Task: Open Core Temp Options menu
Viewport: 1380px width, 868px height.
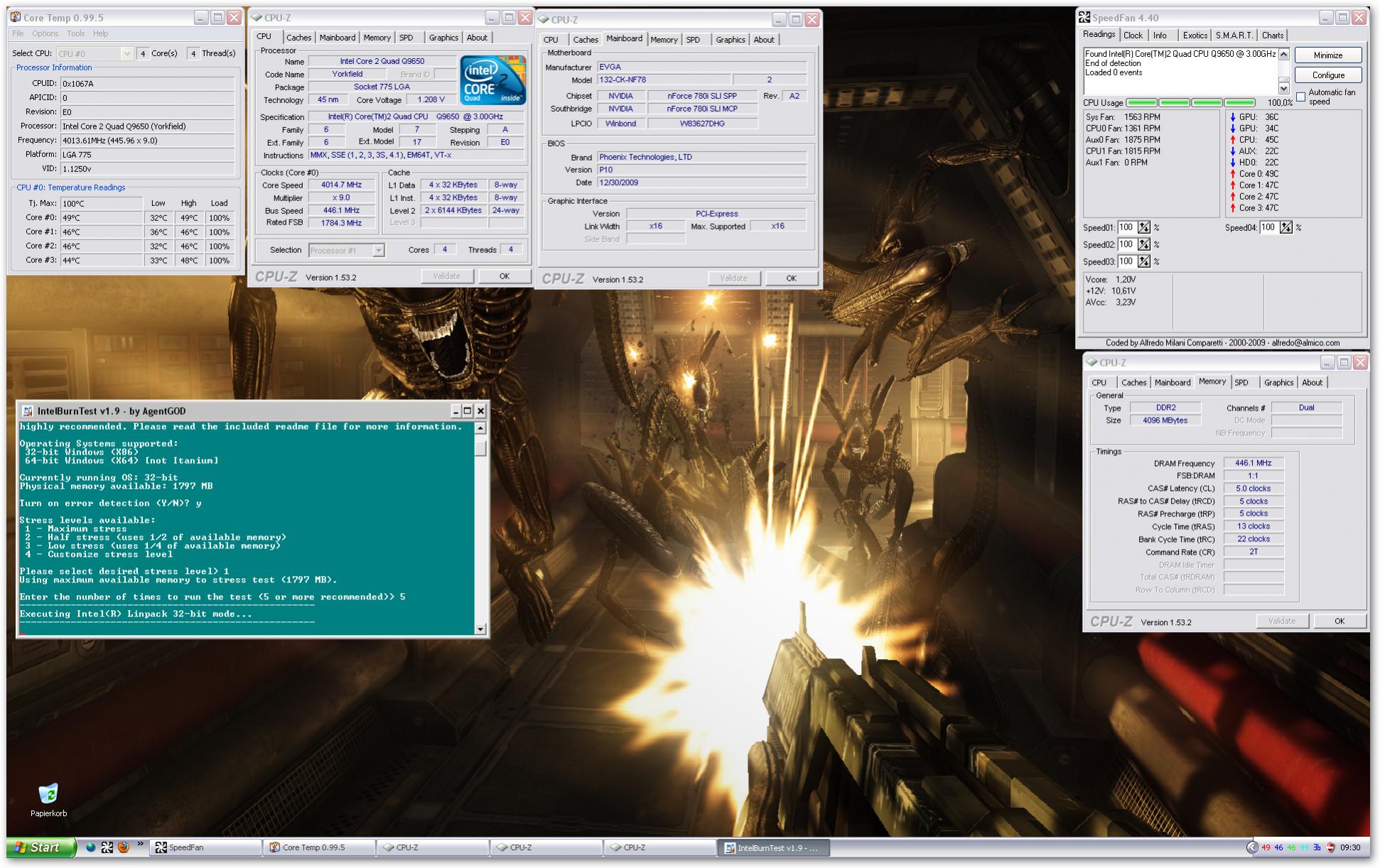Action: tap(45, 33)
